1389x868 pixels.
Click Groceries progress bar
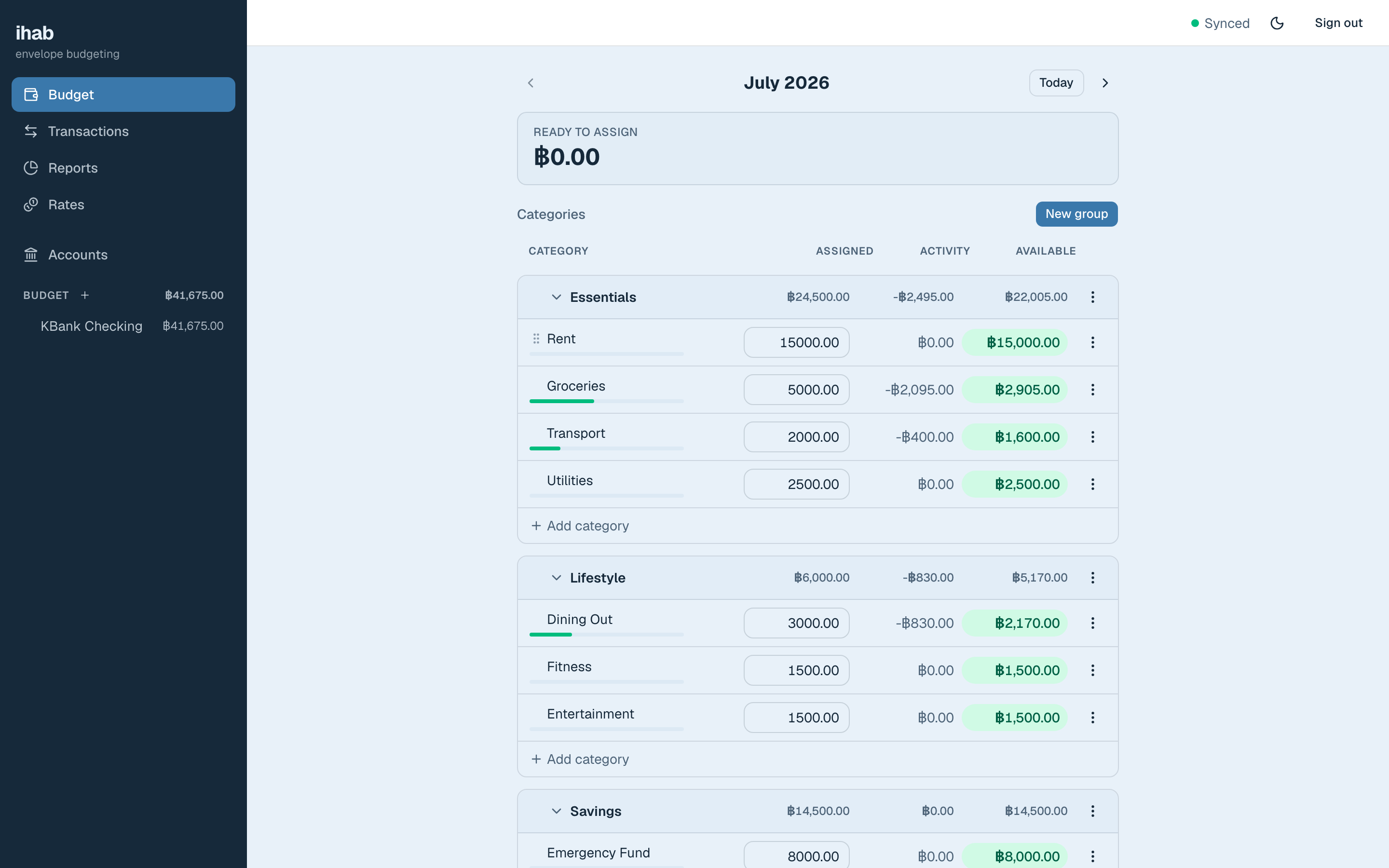[x=607, y=401]
